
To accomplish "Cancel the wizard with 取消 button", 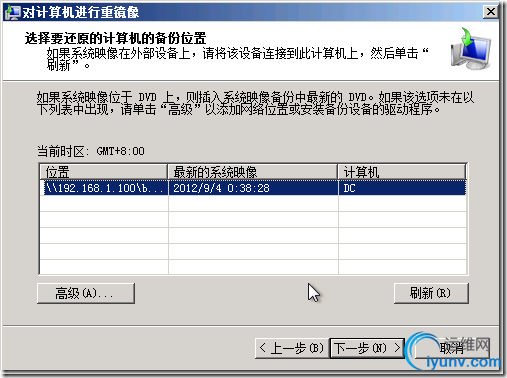I will 452,348.
